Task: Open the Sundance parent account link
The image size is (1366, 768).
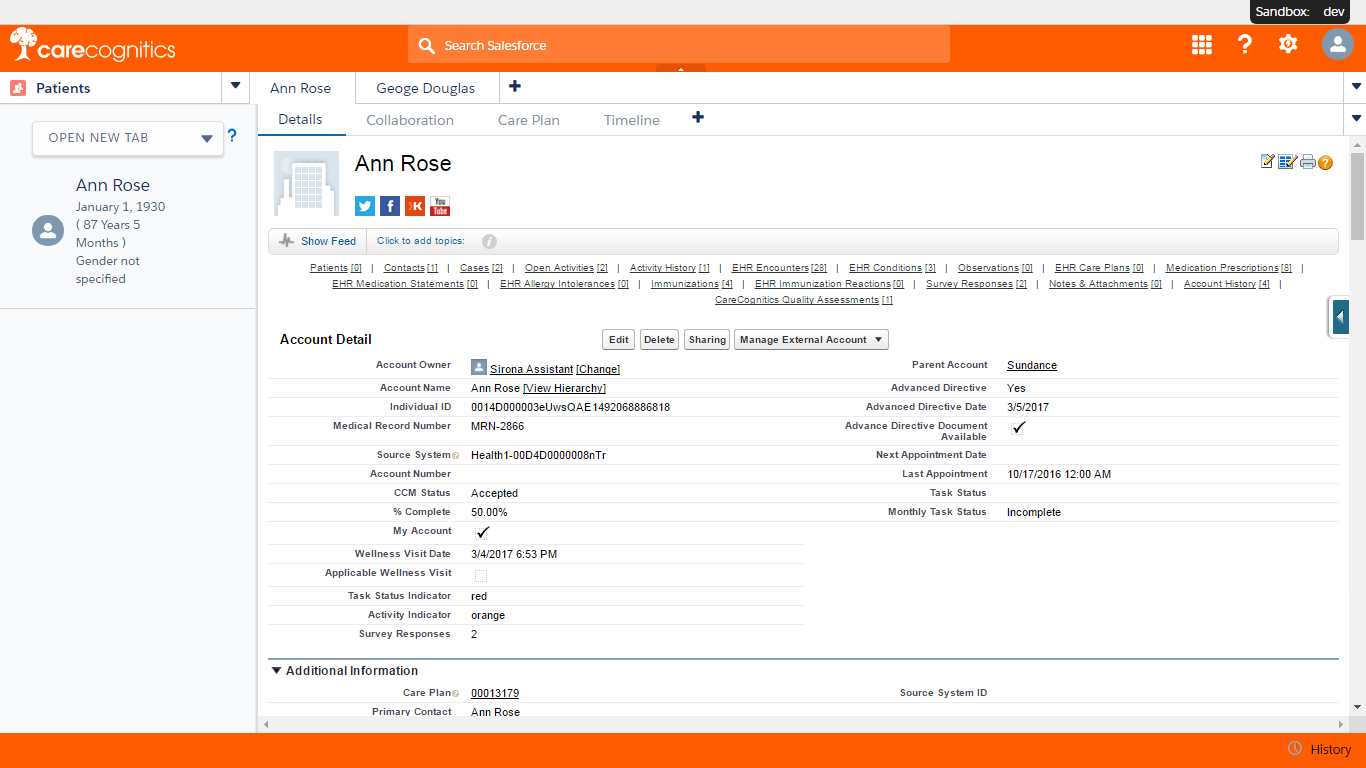Action: [1031, 366]
